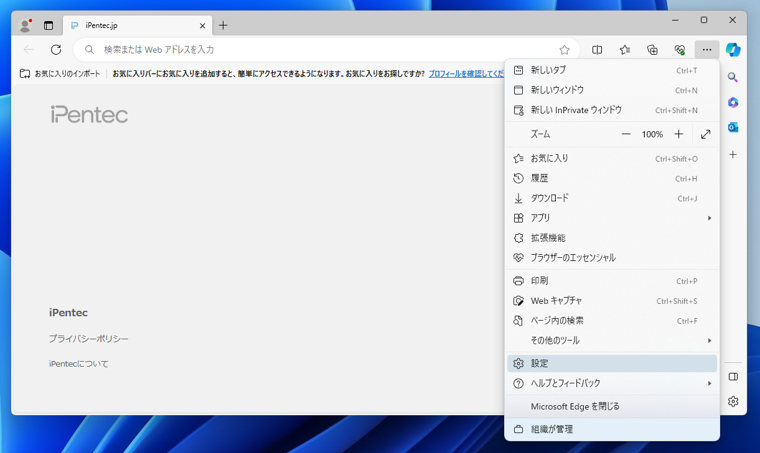The height and width of the screenshot is (453, 760).
Task: Close the Settings and more ellipsis menu
Action: [707, 49]
